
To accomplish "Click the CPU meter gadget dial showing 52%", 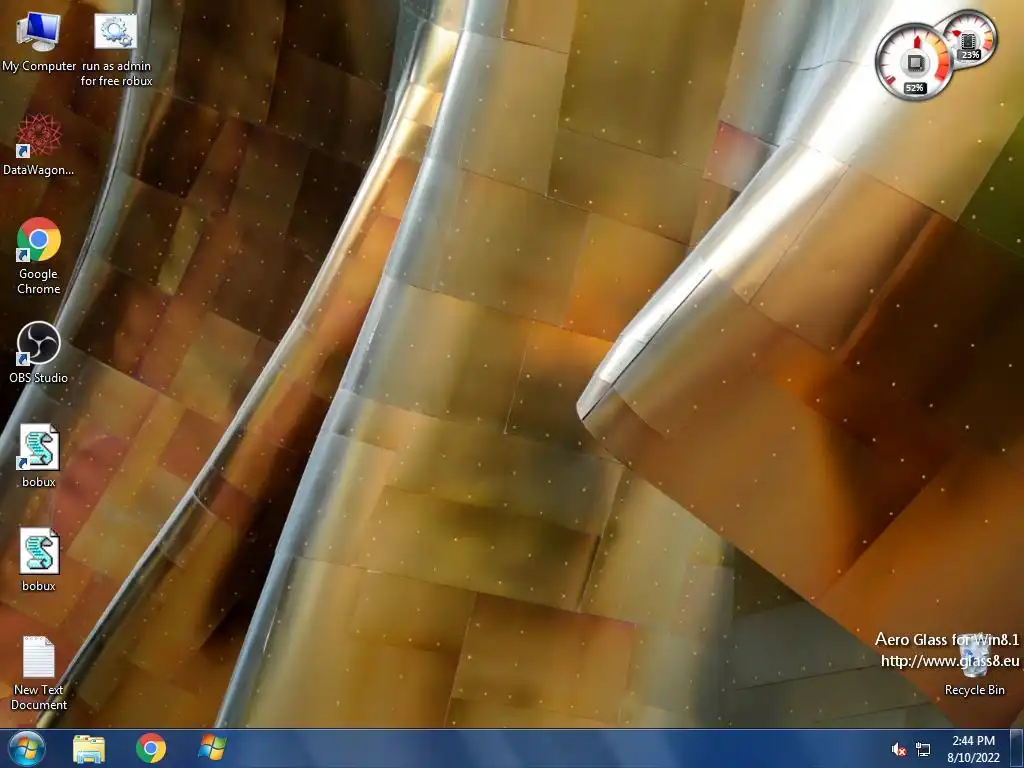I will tap(914, 62).
